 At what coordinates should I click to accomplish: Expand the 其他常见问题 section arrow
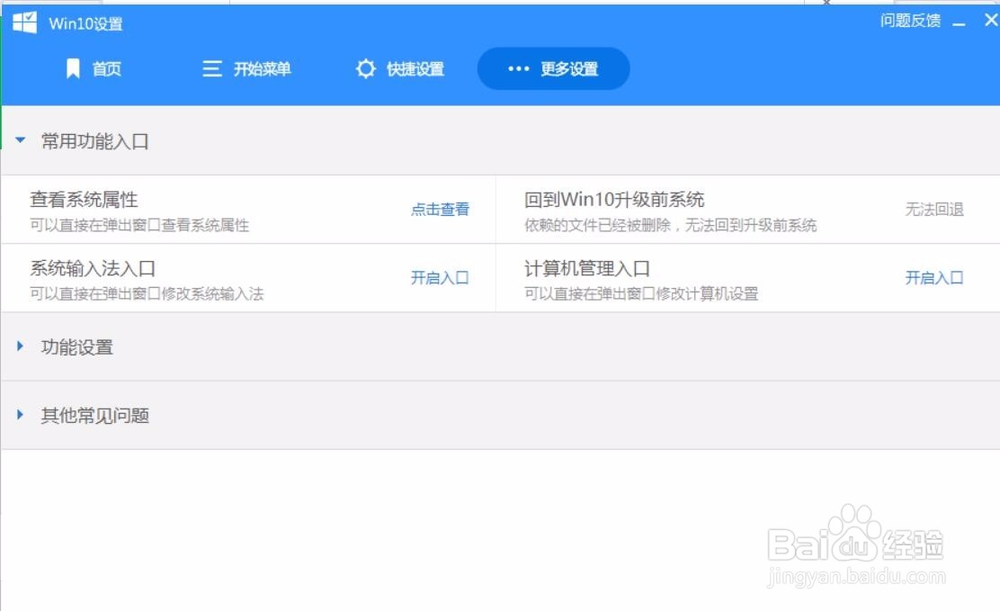pos(20,415)
